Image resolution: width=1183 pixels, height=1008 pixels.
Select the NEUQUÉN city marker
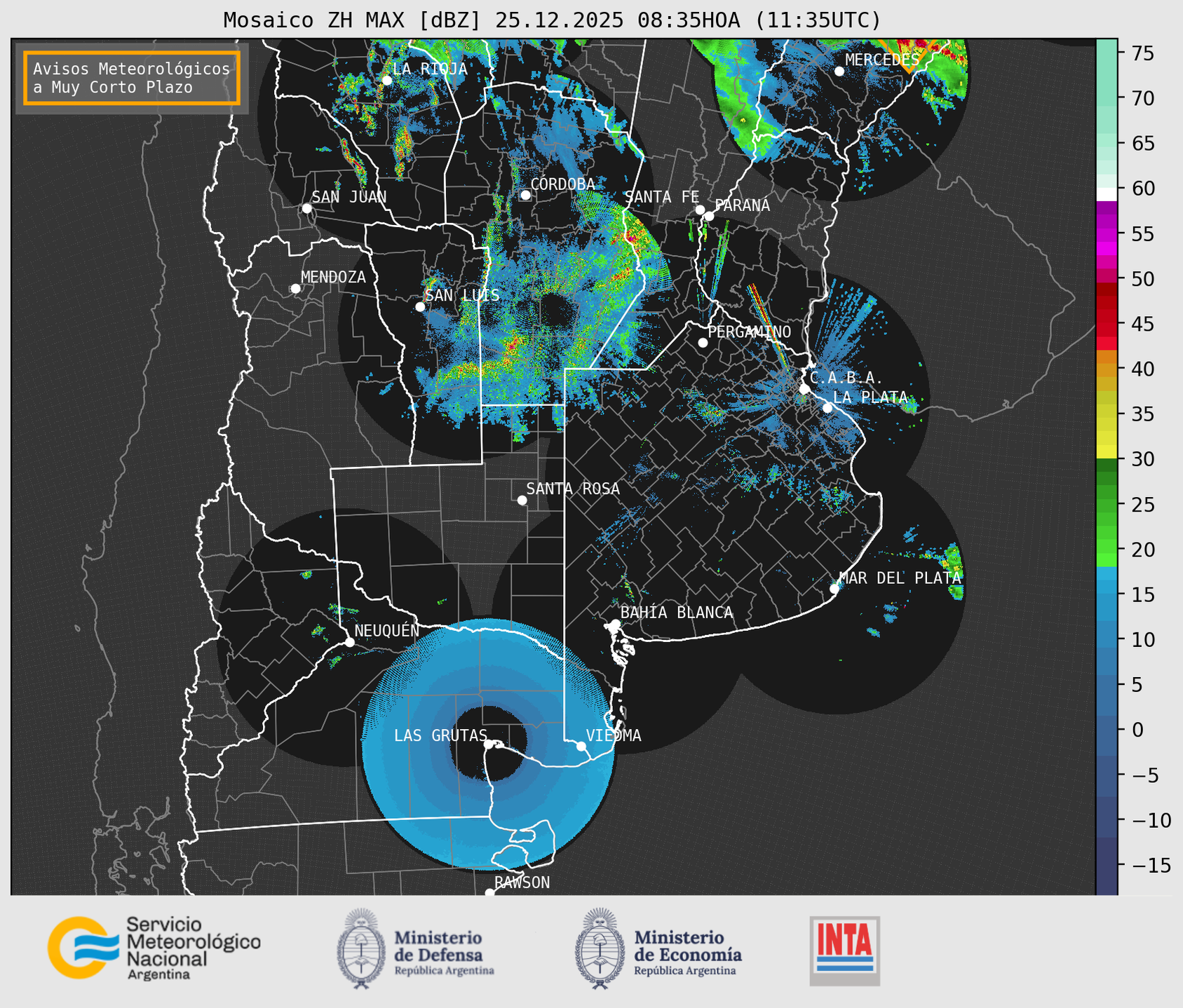point(349,642)
